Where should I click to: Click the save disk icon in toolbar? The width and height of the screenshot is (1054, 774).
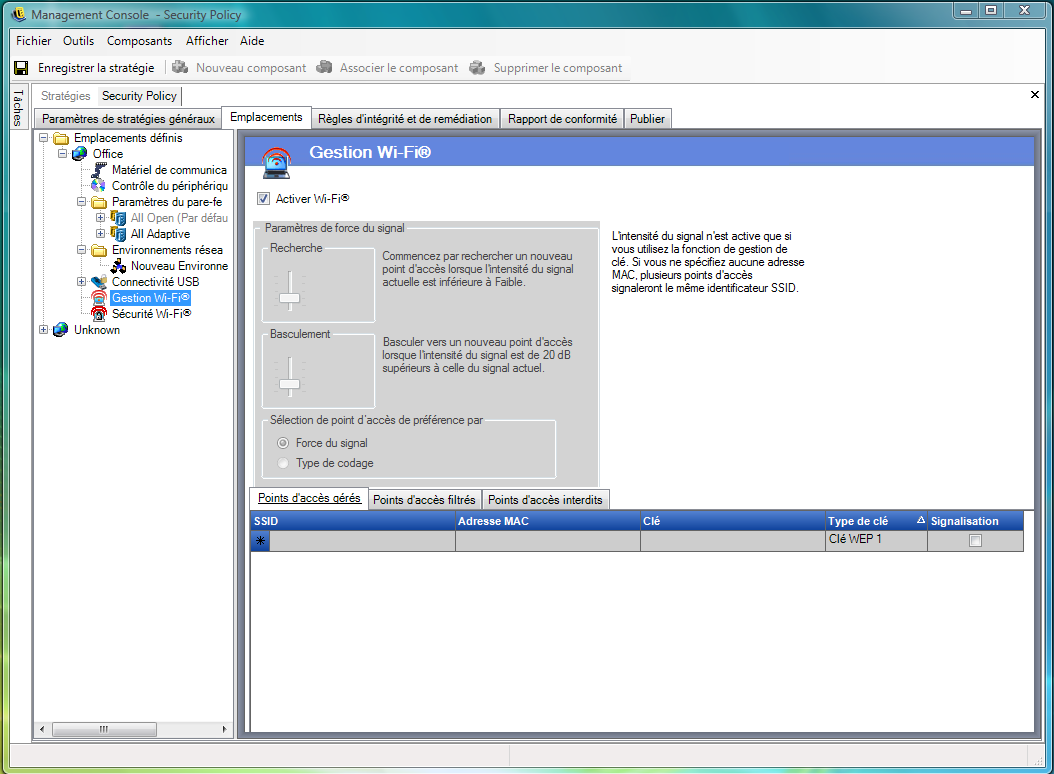(21, 68)
